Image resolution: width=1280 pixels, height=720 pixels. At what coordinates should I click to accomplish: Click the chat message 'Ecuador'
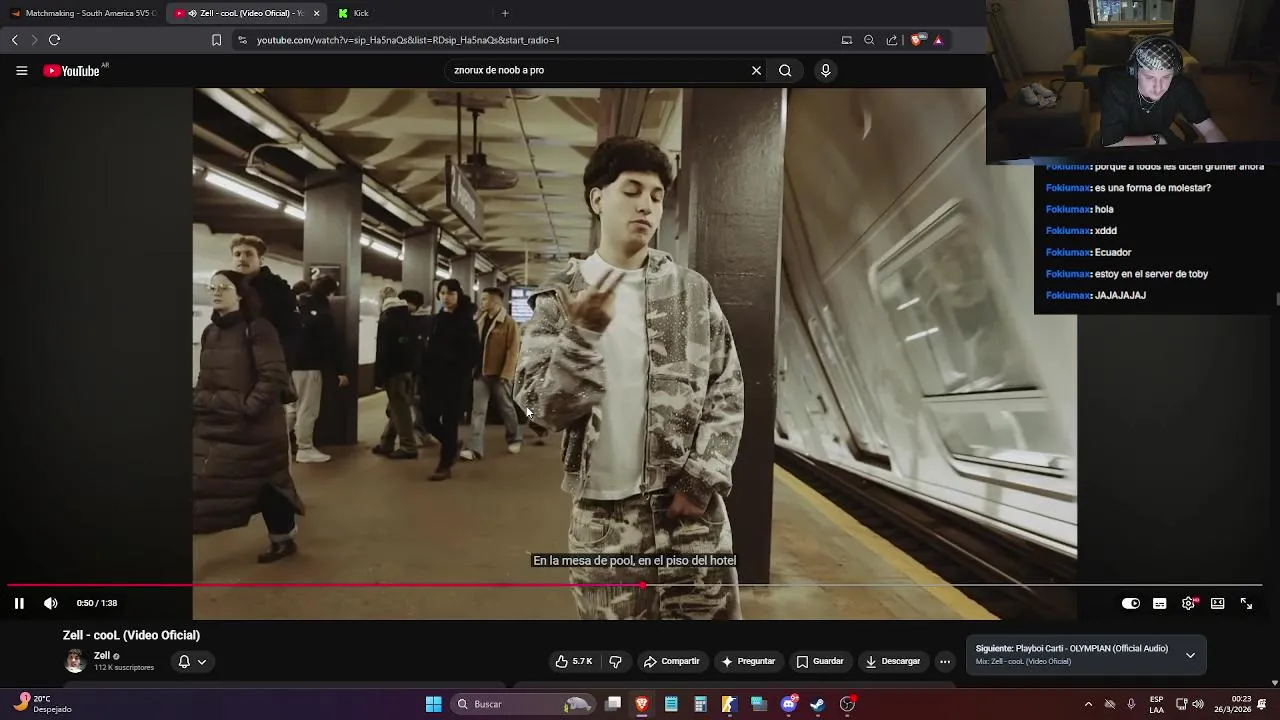1113,252
